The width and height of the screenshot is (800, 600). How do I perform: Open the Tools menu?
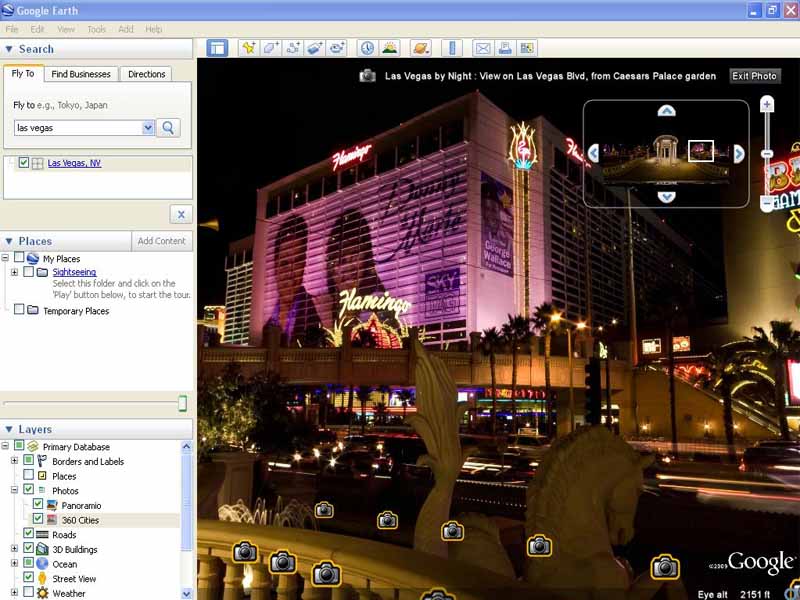tap(96, 30)
